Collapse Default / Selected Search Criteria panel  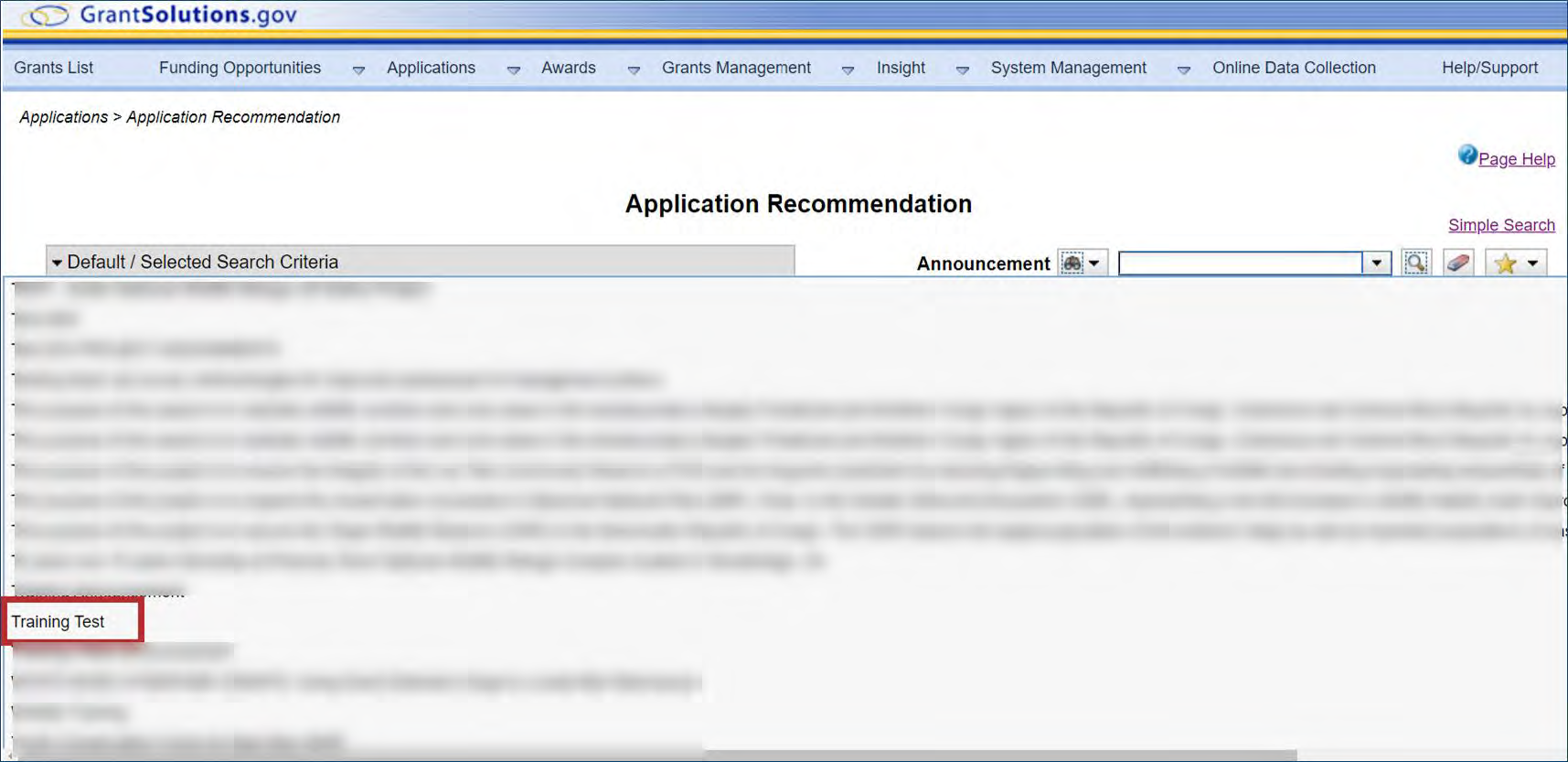(58, 263)
